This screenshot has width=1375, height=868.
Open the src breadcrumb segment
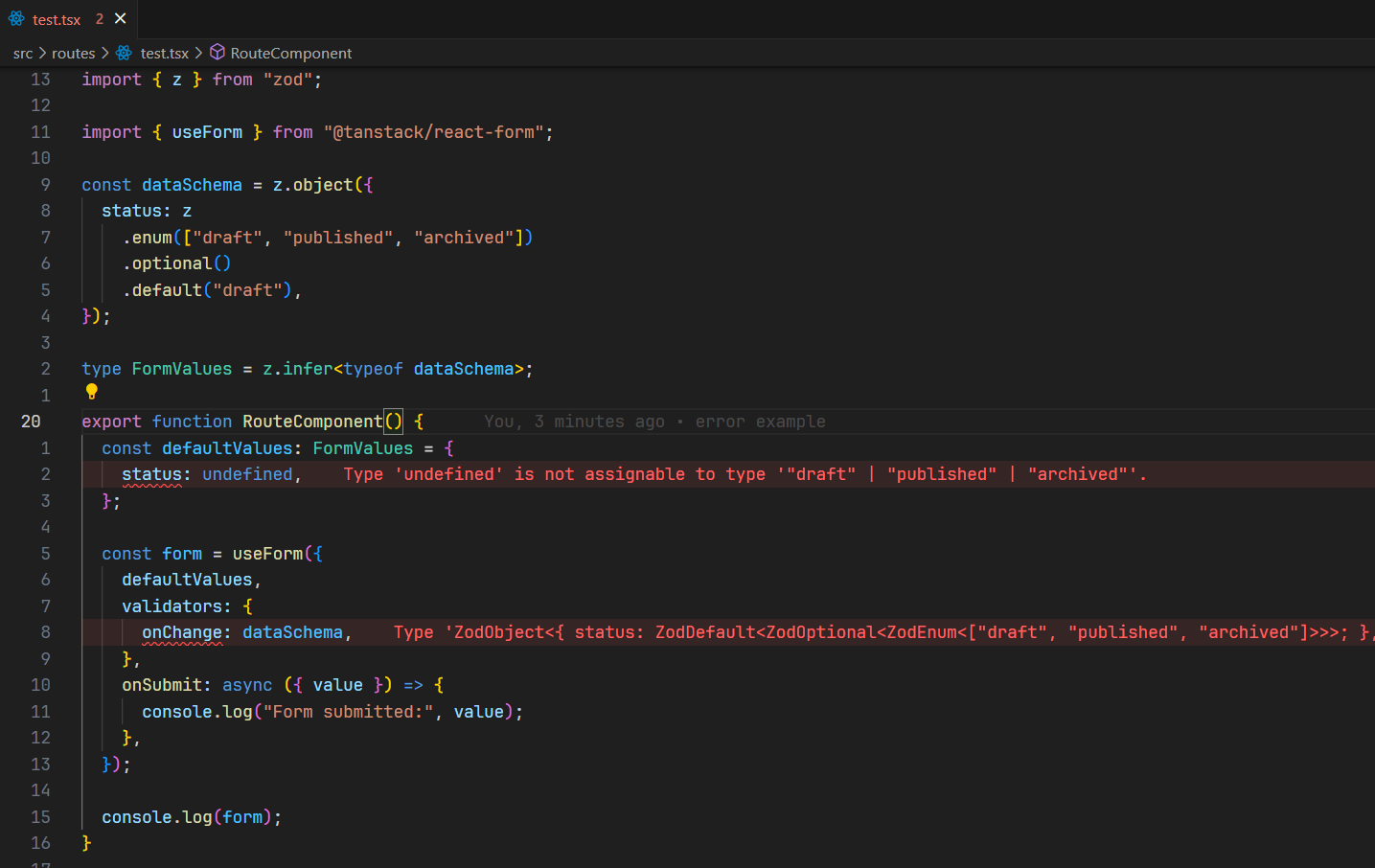pos(23,54)
